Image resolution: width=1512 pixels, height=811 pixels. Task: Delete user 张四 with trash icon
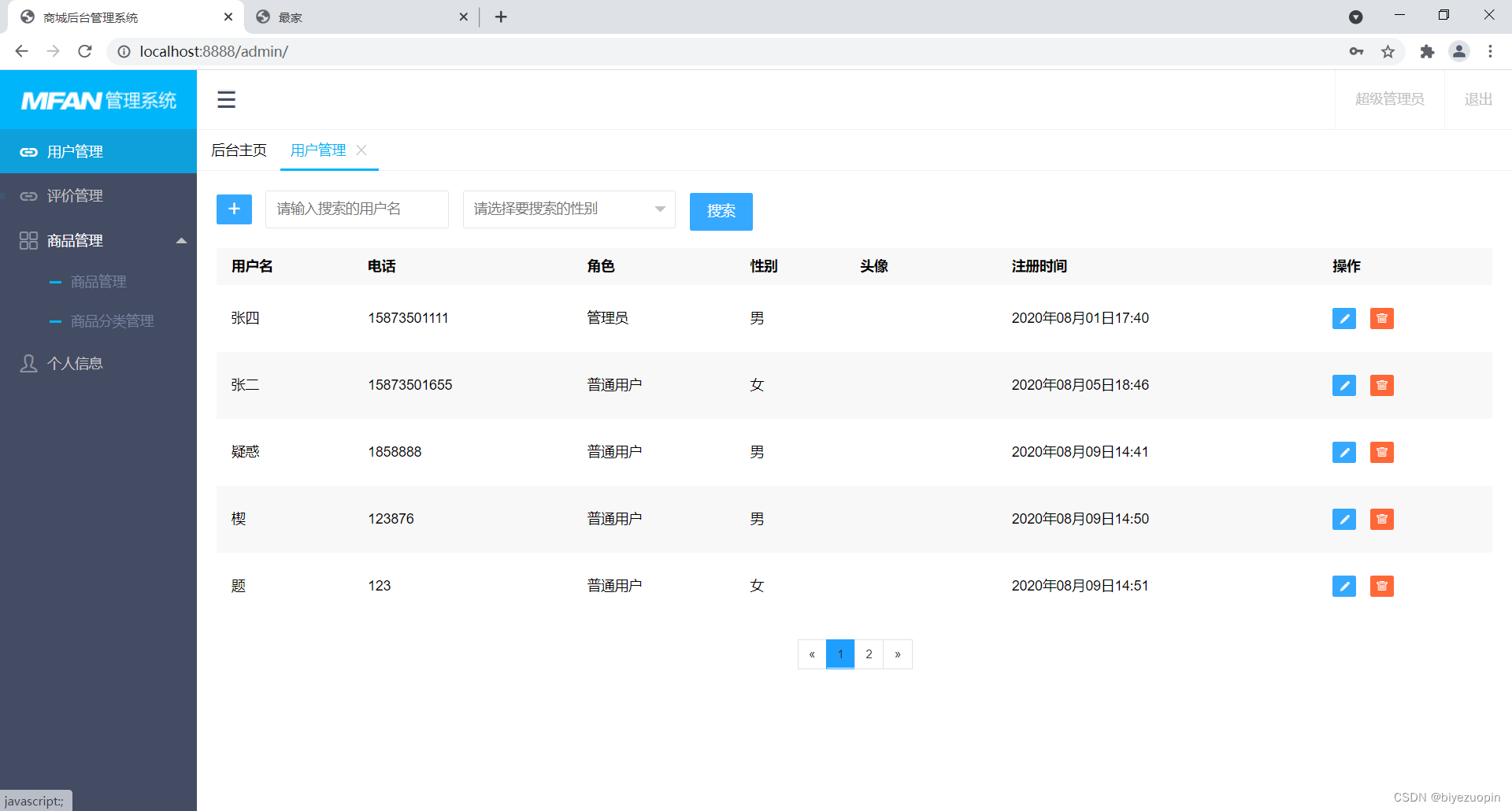click(1381, 319)
